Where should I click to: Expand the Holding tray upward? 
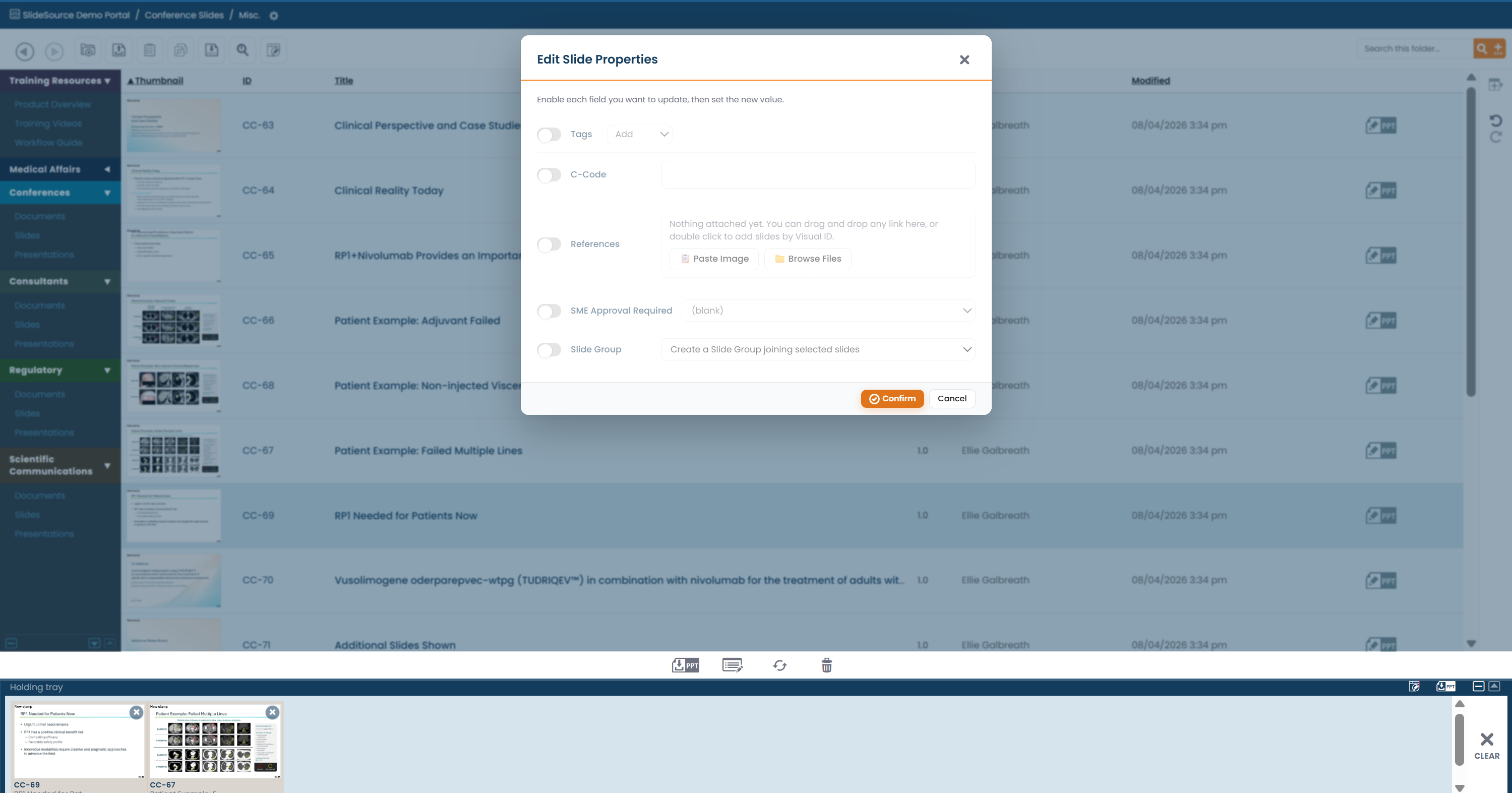pyautogui.click(x=1494, y=686)
